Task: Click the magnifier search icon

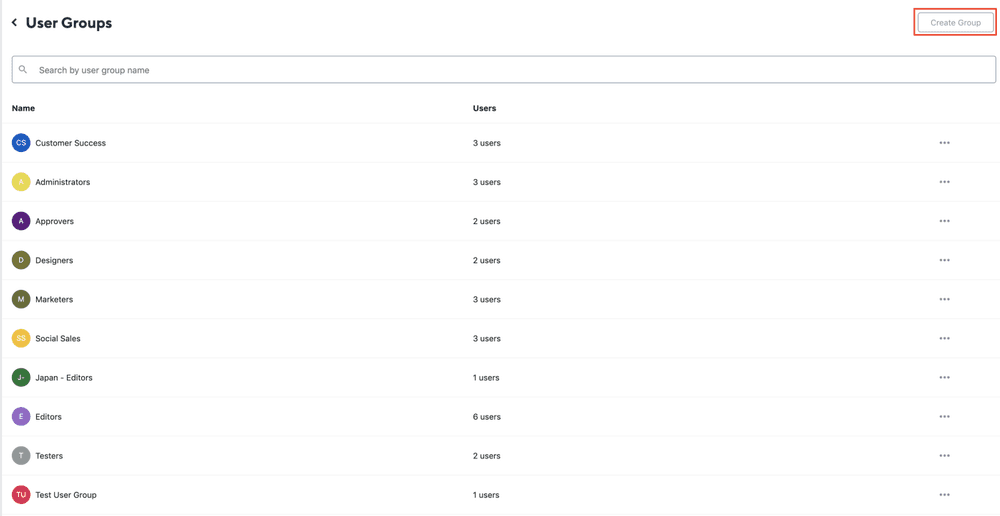Action: tap(23, 70)
